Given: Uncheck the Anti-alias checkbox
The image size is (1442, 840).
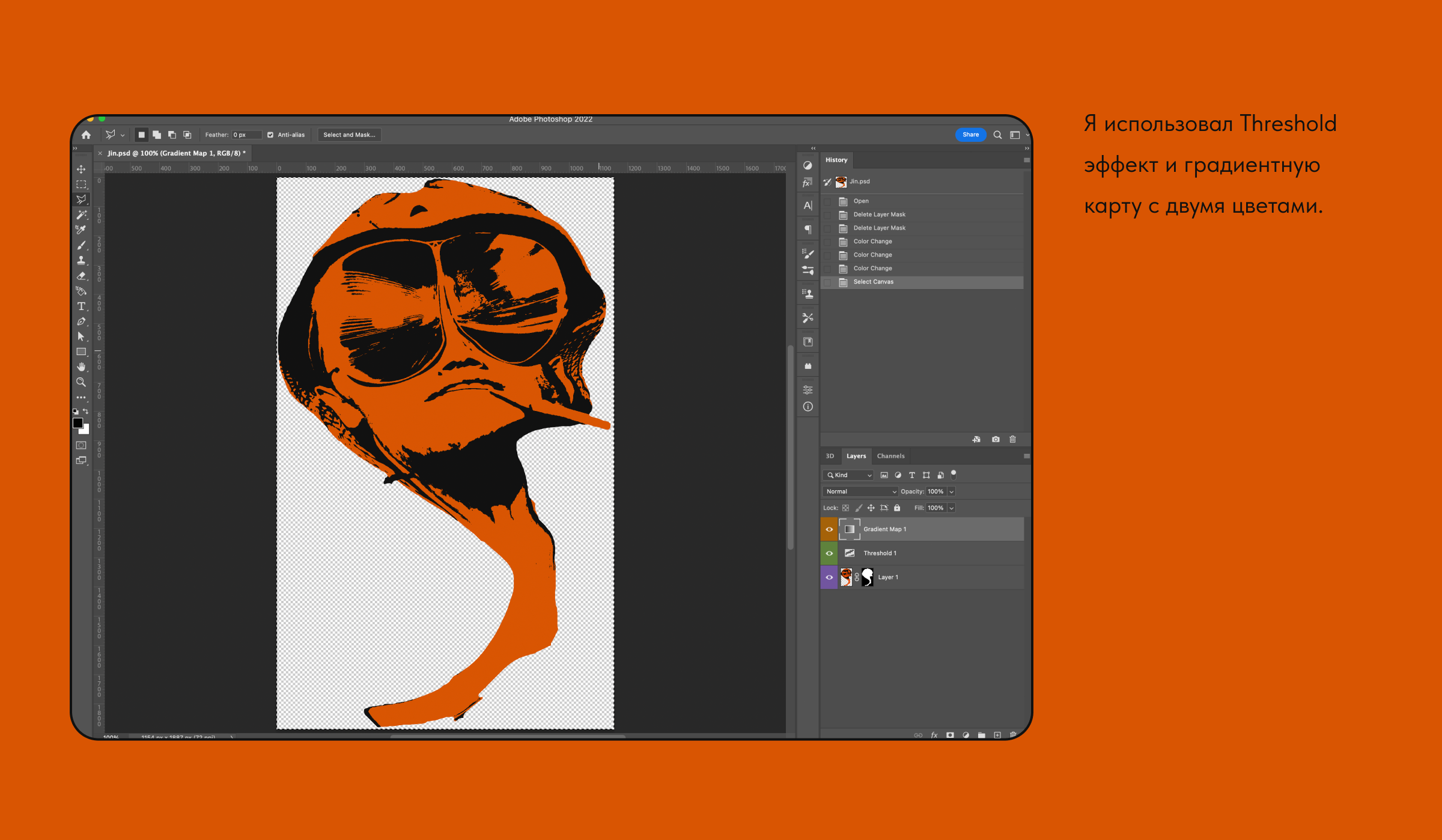Looking at the screenshot, I should pyautogui.click(x=270, y=135).
